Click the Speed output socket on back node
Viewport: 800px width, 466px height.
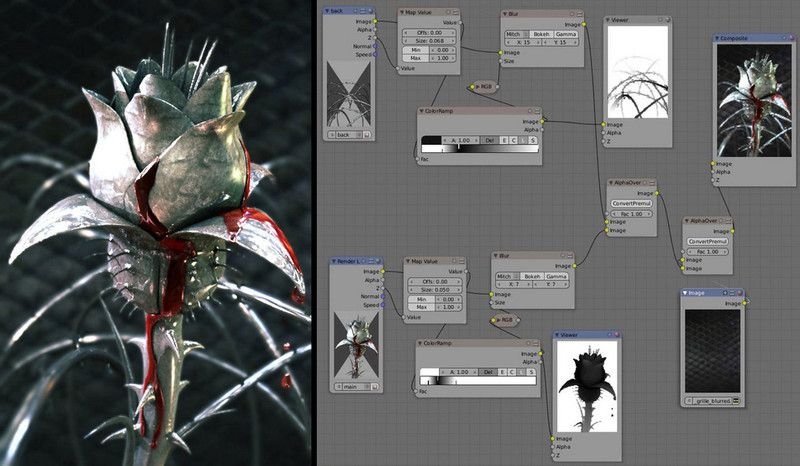coord(375,53)
